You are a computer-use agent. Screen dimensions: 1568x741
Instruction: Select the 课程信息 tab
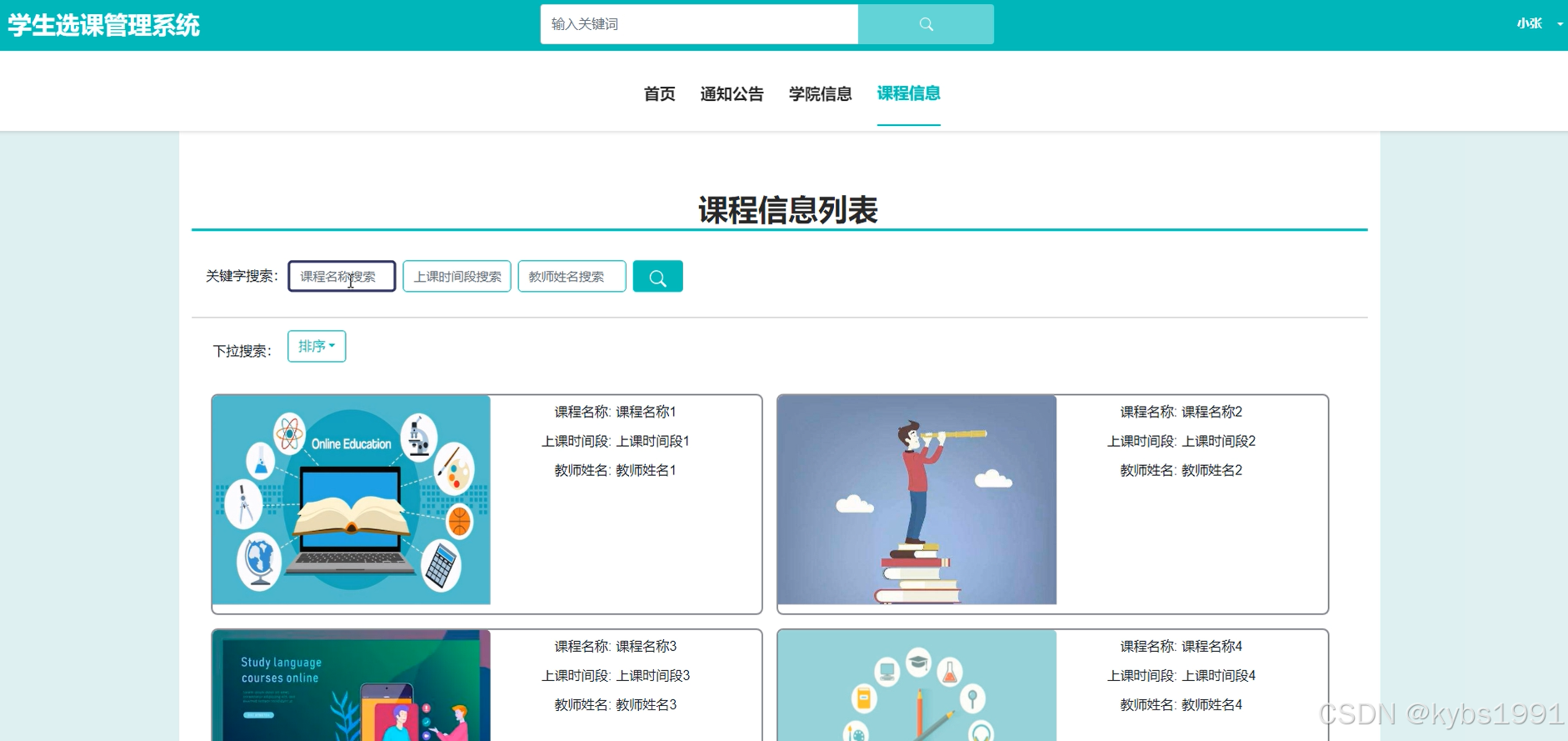tap(908, 93)
